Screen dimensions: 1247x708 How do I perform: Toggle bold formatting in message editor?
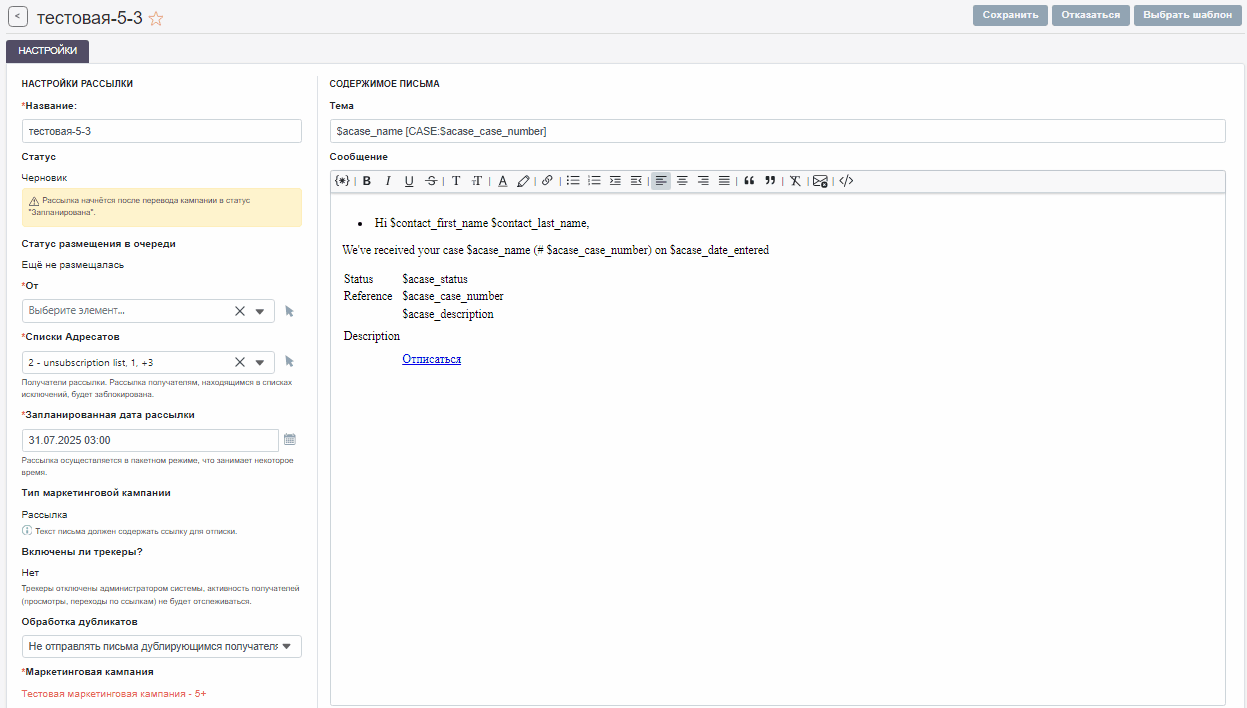tap(367, 181)
